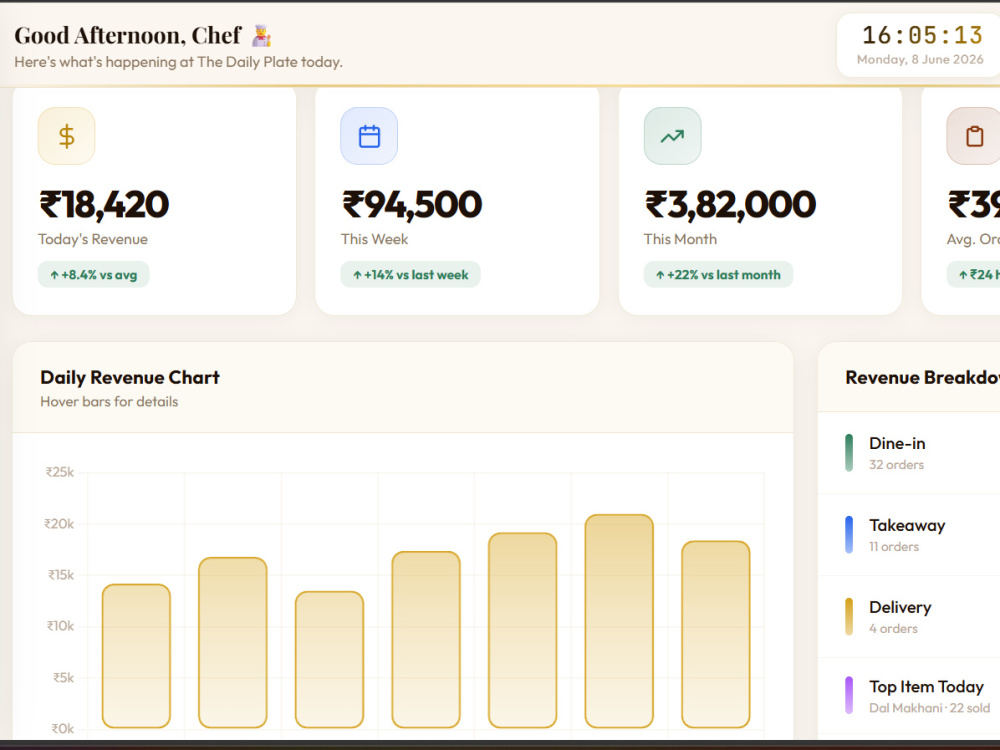Click the Daily Revenue Chart heading
1000x750 pixels.
coord(129,378)
